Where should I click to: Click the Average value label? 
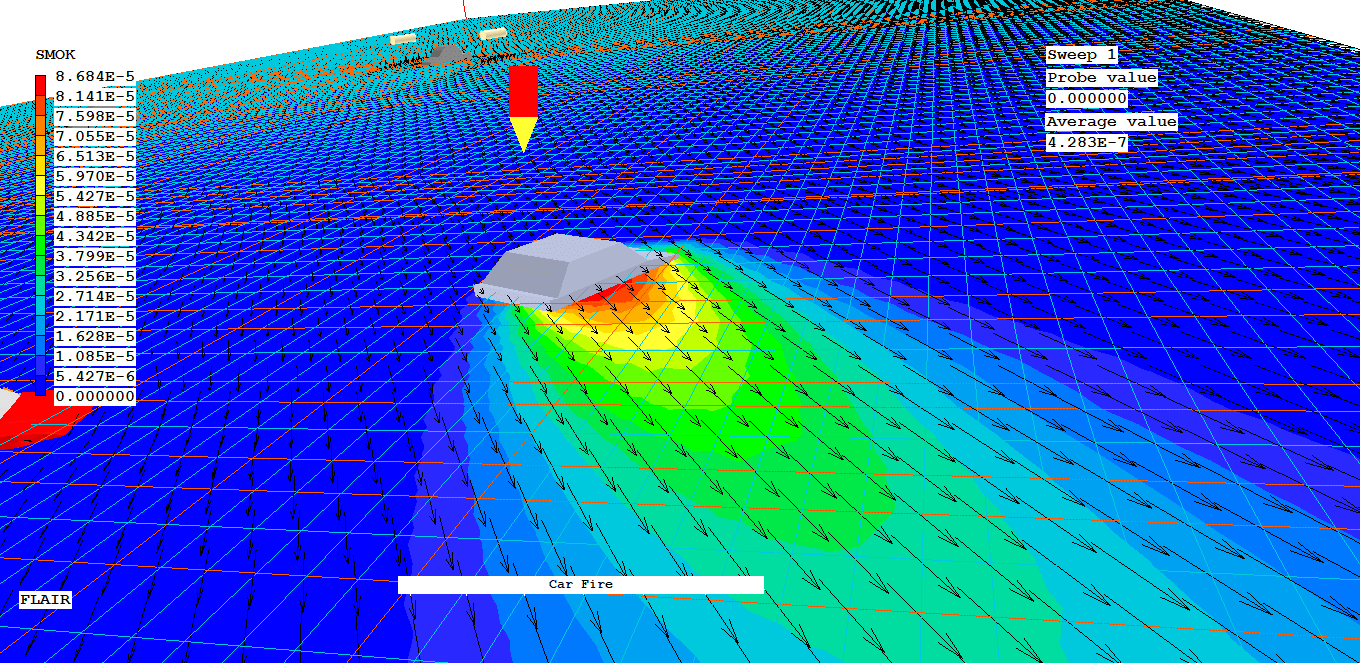tap(1111, 121)
